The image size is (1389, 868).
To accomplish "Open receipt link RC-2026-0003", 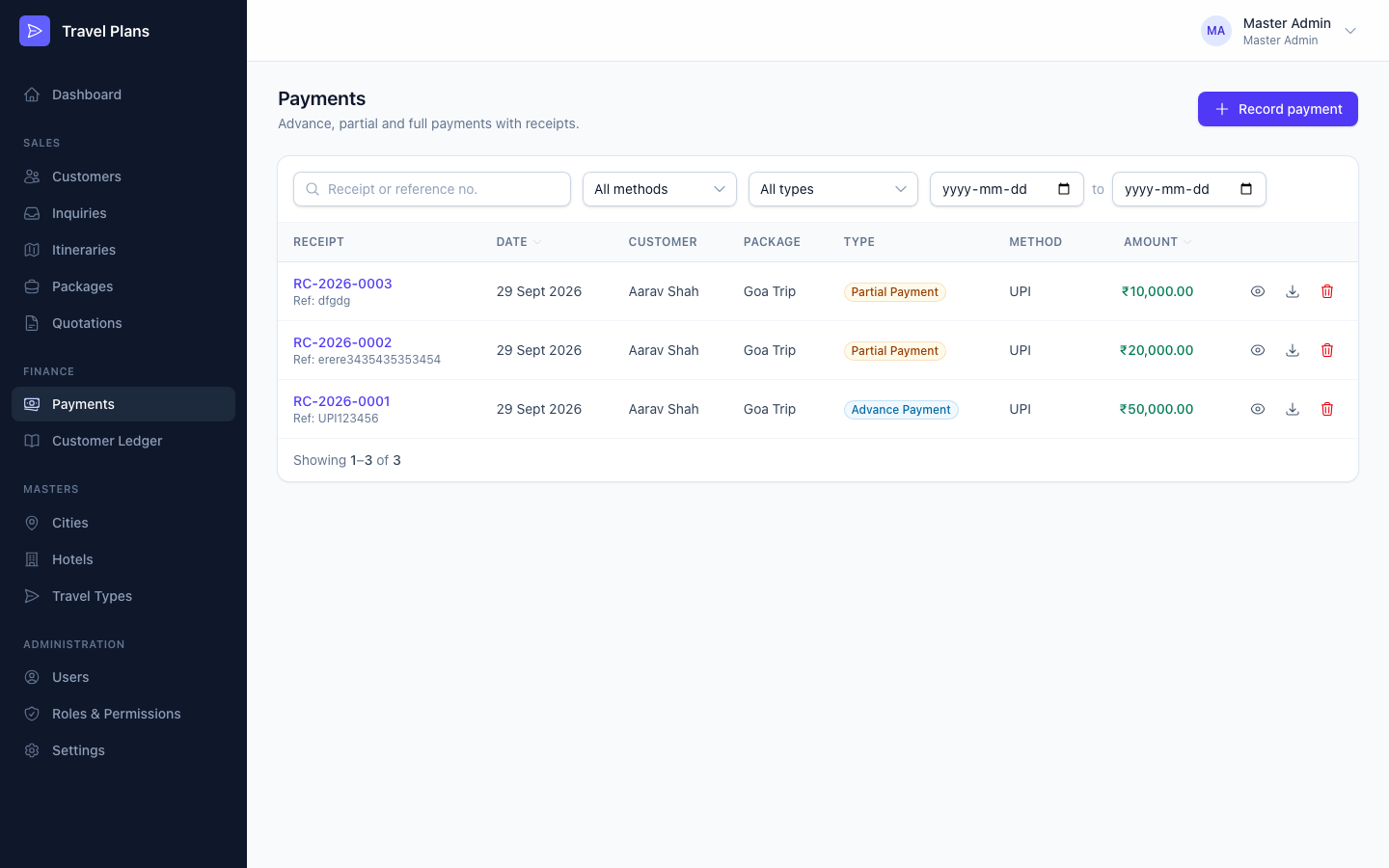I will point(342,284).
